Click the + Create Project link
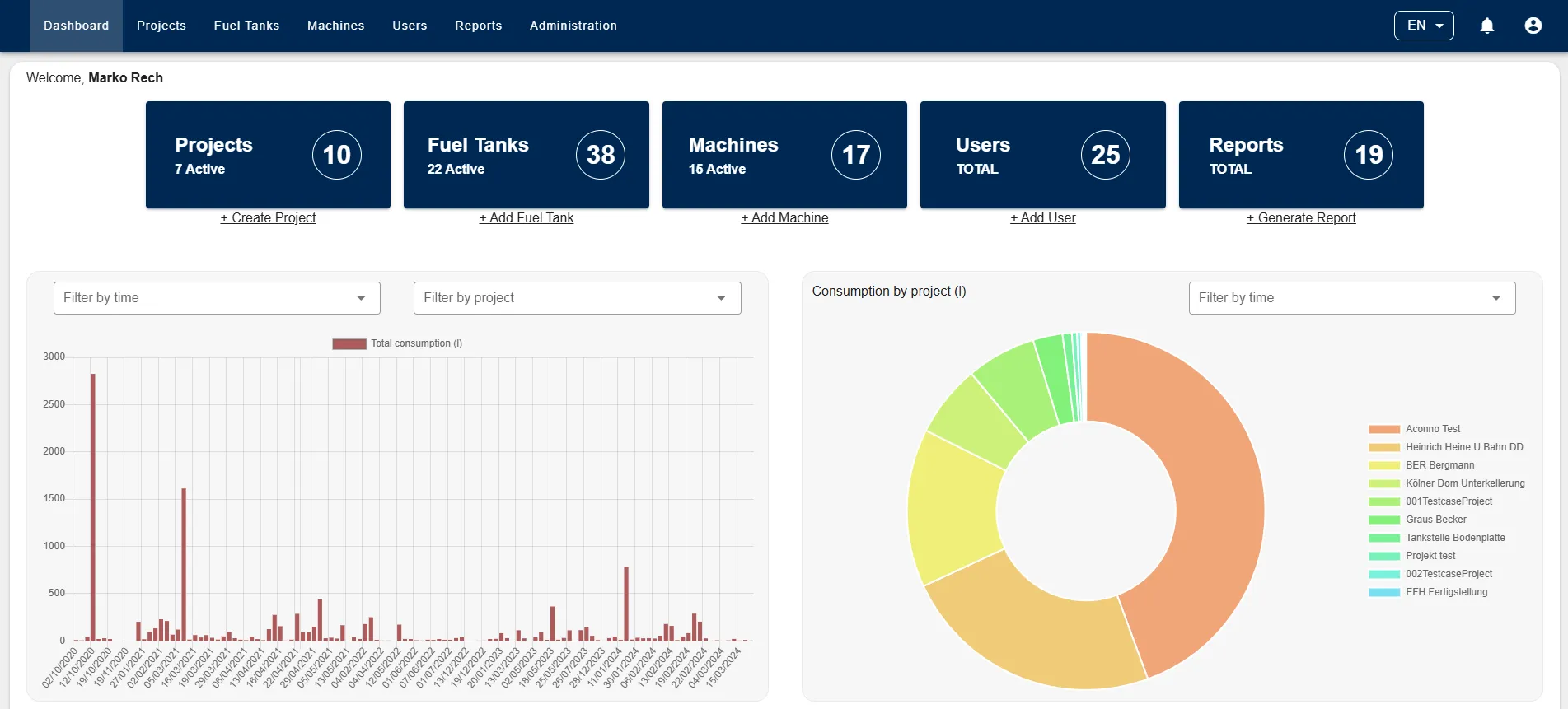This screenshot has height=709, width=1568. 268,218
